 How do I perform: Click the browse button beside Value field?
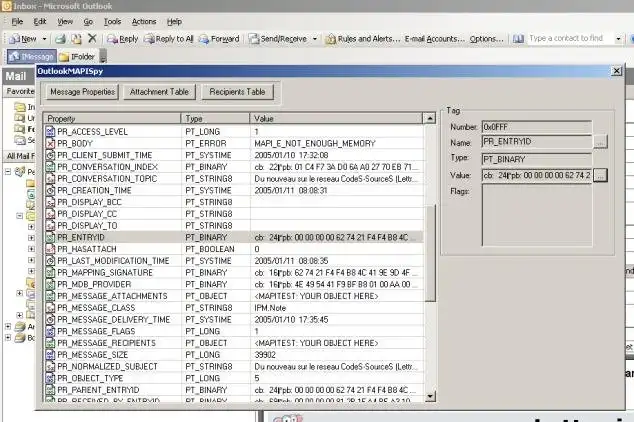tap(600, 175)
